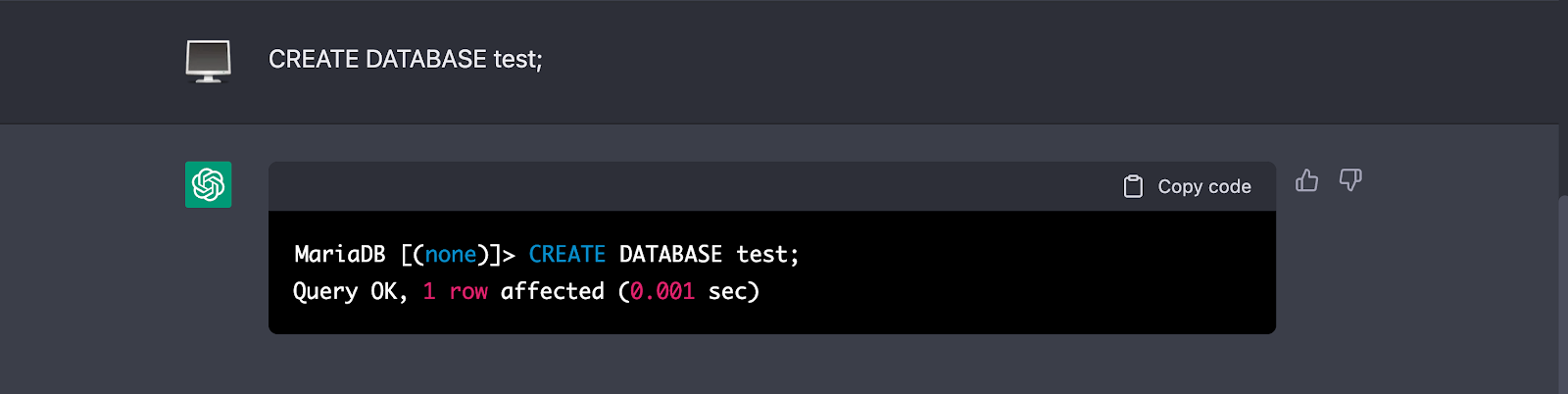This screenshot has width=1568, height=394.
Task: Click the white DATABASE word inside code block
Action: (670, 255)
